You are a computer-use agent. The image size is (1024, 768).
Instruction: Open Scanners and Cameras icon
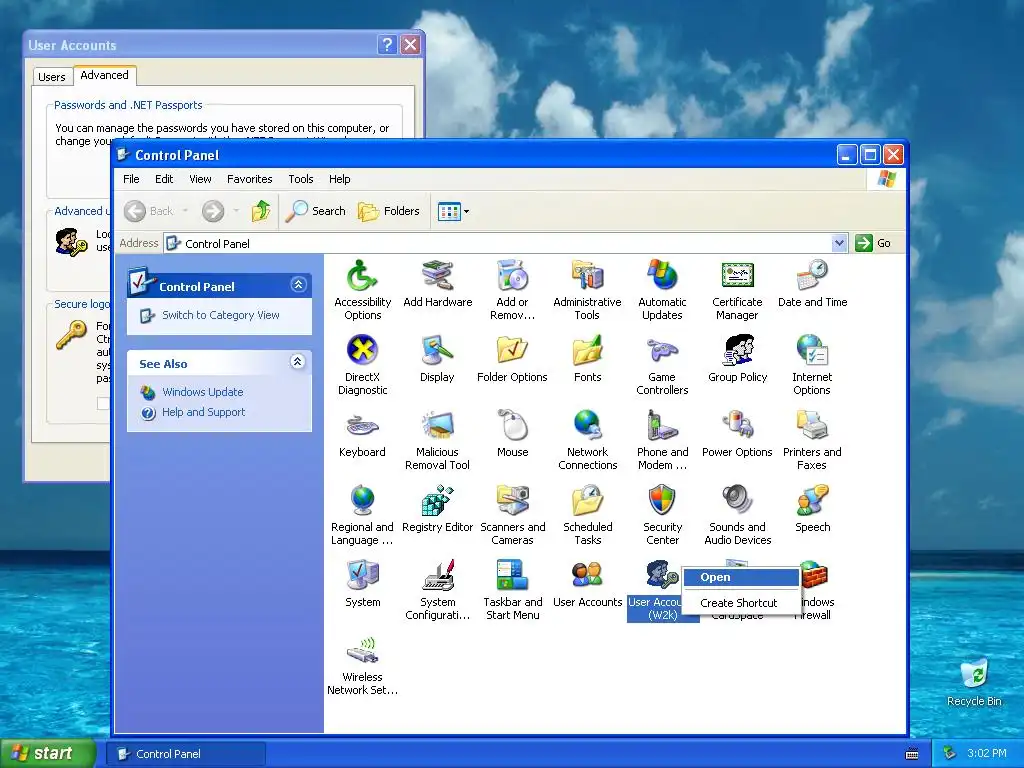click(513, 515)
